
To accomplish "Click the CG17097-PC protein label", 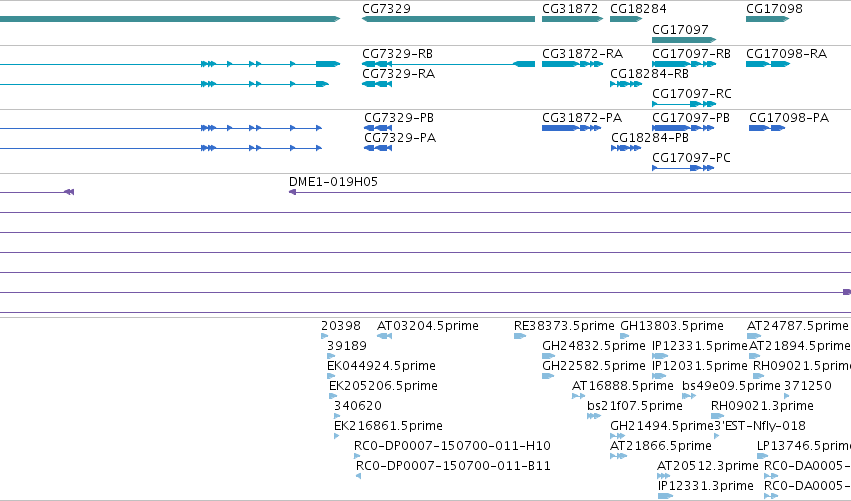I will (x=691, y=158).
